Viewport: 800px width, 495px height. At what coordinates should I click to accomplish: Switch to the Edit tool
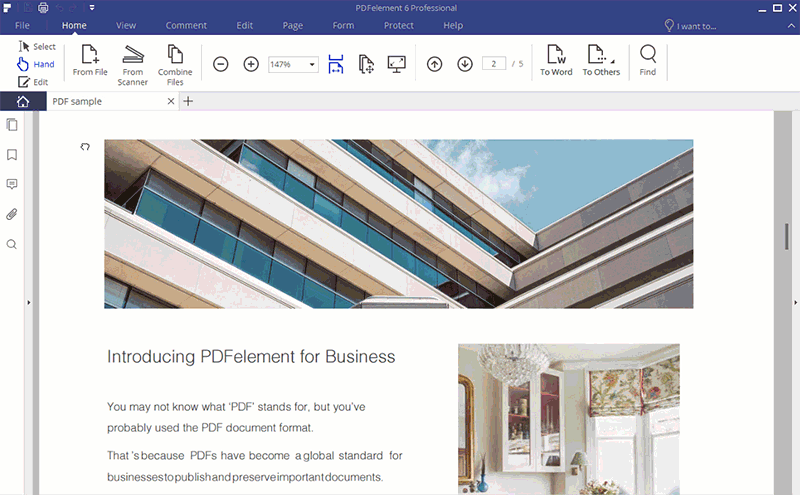(x=33, y=82)
